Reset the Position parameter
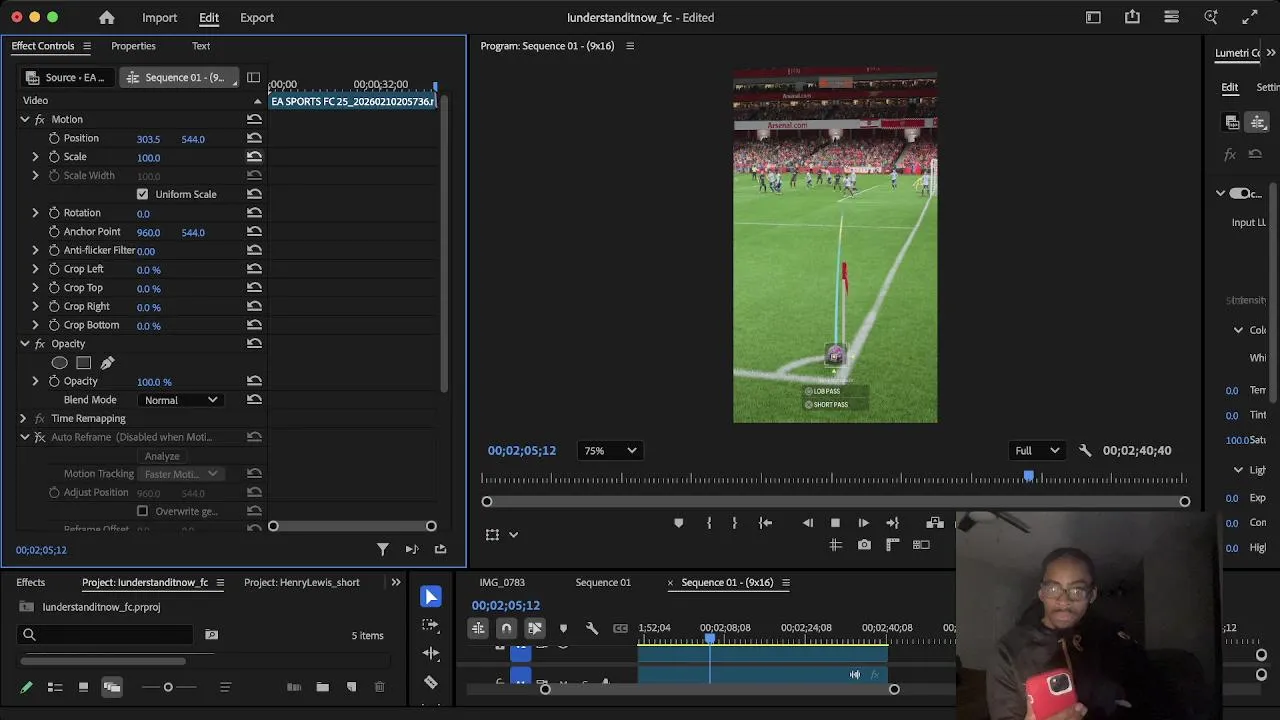 click(x=254, y=138)
